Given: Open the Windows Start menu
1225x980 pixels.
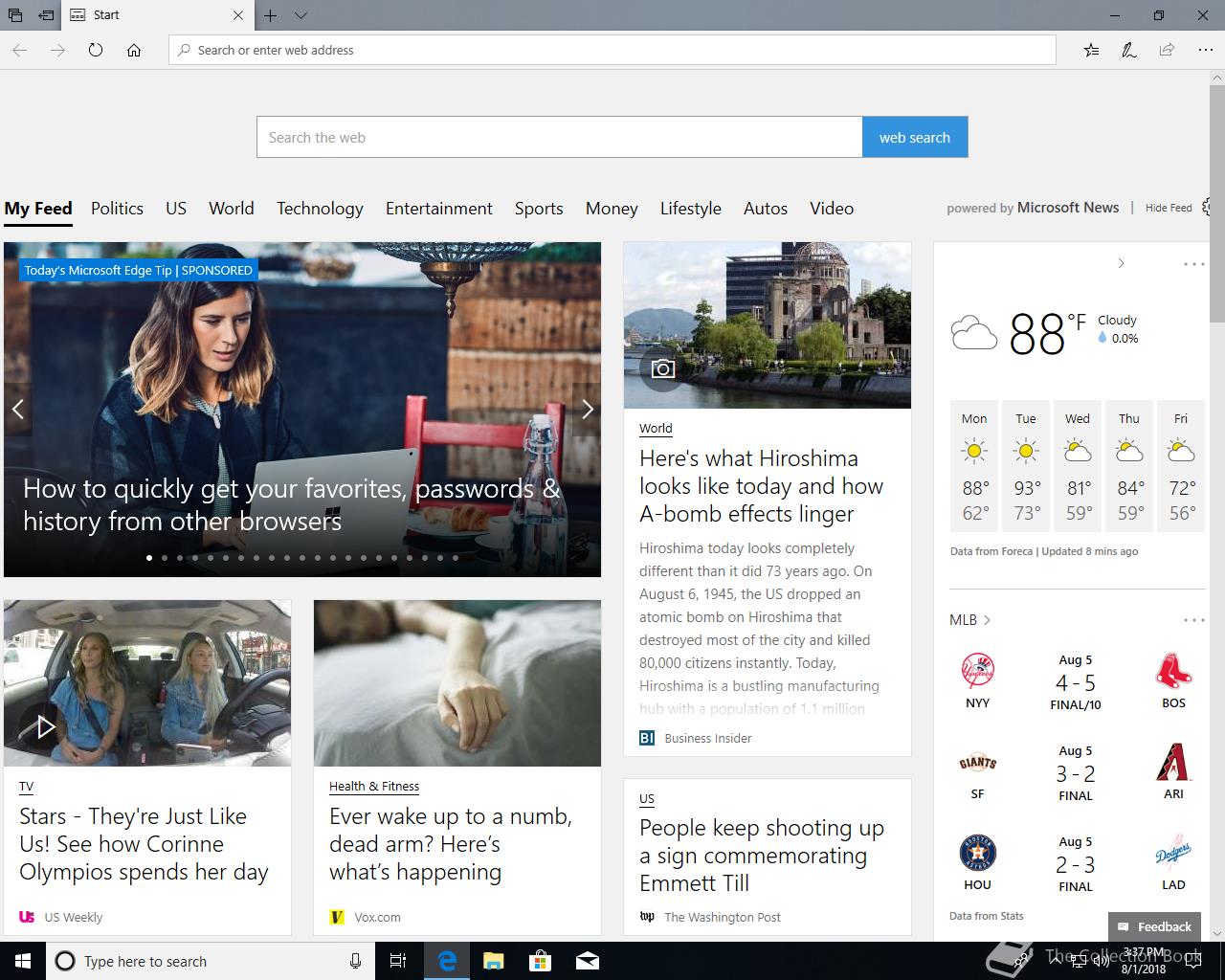Looking at the screenshot, I should pos(23,961).
